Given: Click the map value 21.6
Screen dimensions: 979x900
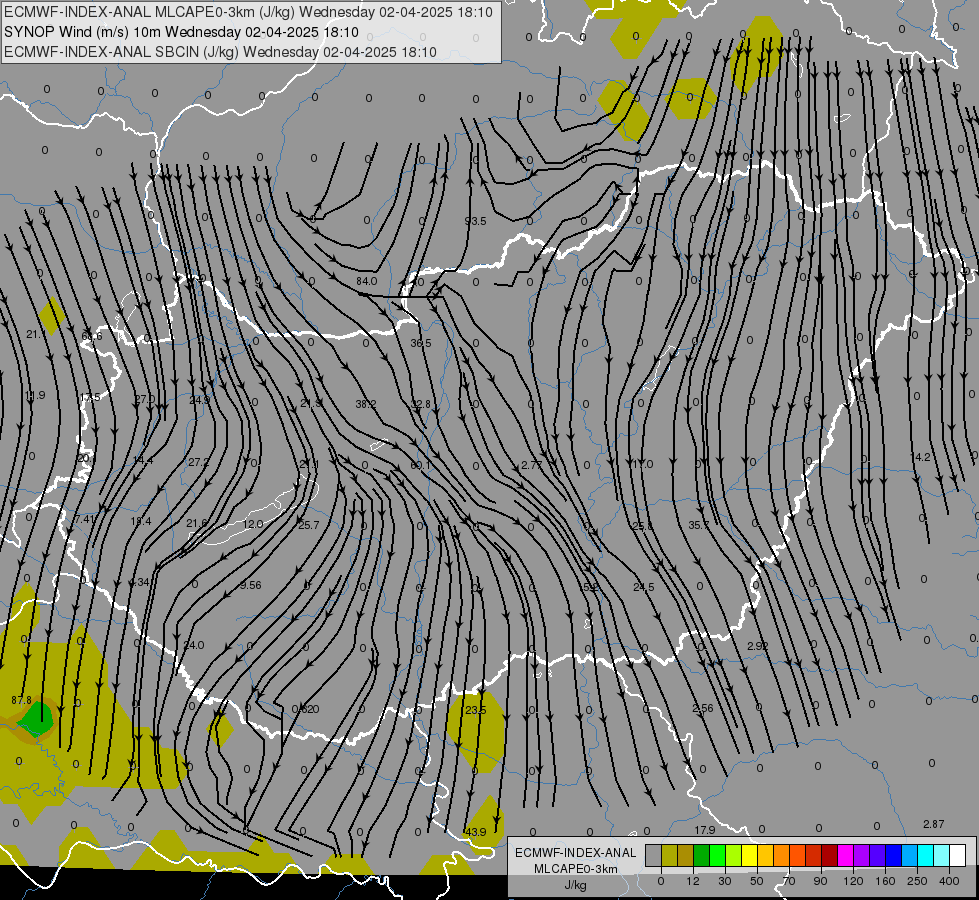Looking at the screenshot, I should [x=197, y=523].
